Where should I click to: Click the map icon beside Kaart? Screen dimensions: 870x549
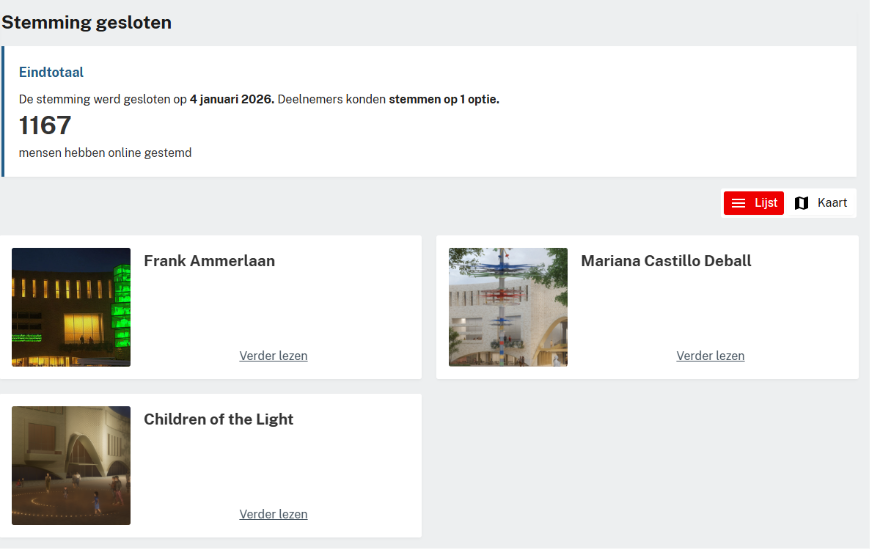click(801, 203)
